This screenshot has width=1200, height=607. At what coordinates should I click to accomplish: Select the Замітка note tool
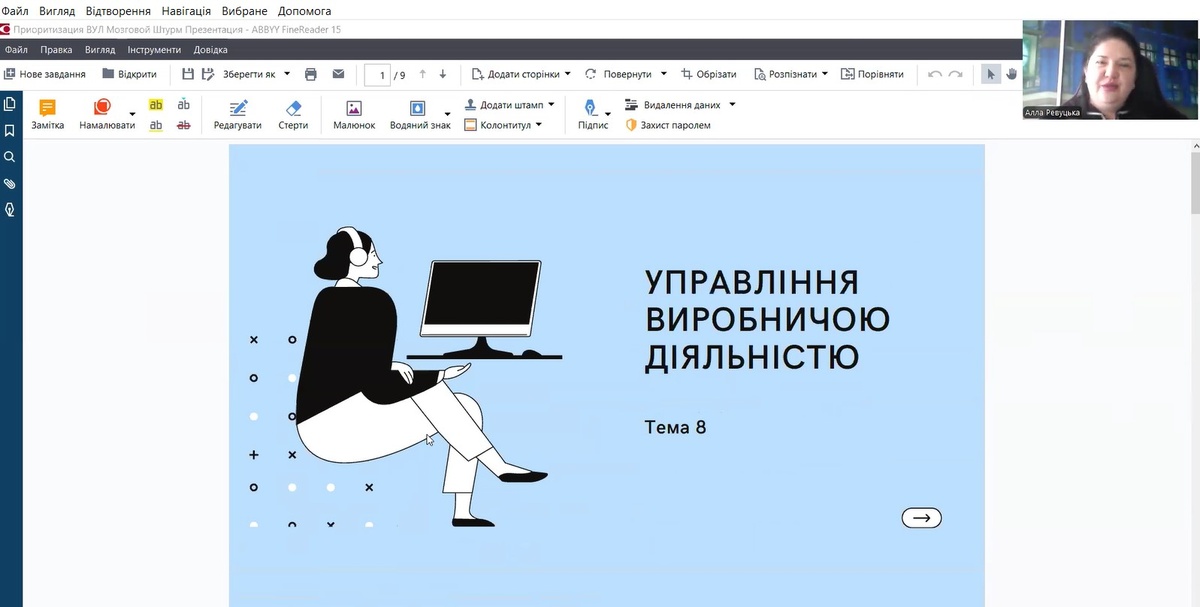tap(47, 114)
